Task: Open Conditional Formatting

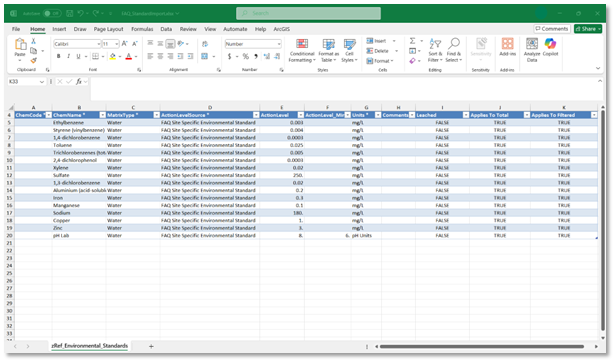Action: pos(302,51)
